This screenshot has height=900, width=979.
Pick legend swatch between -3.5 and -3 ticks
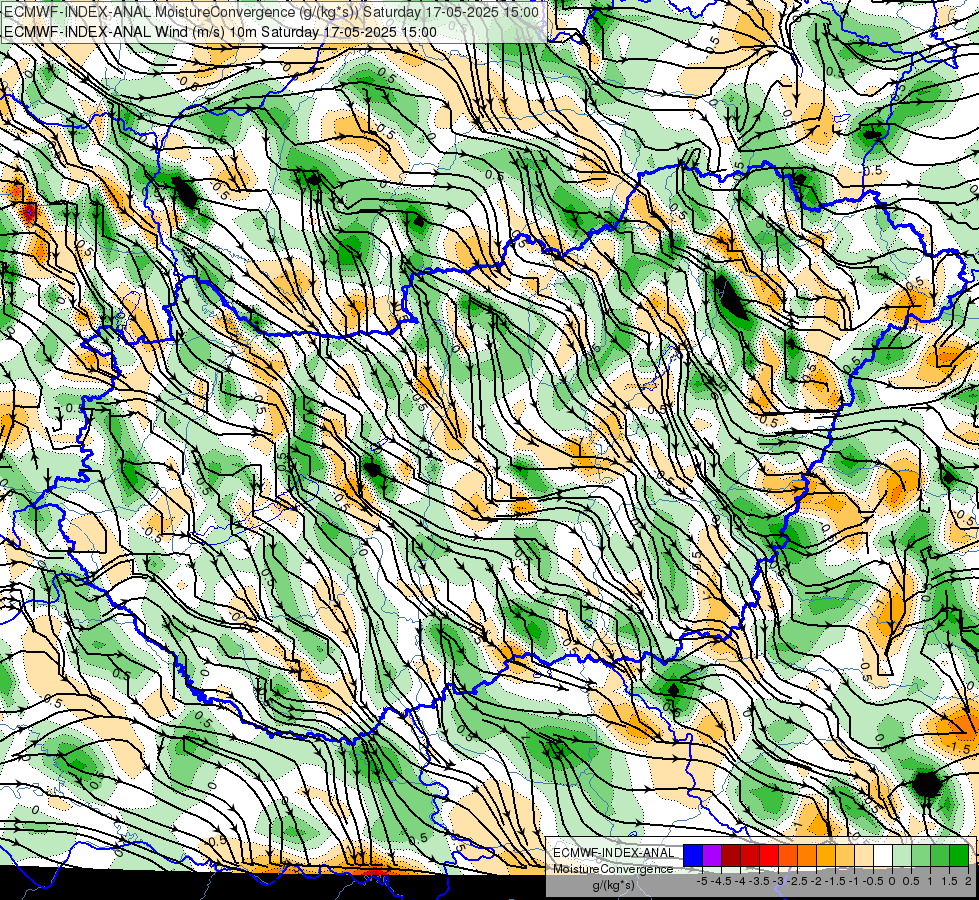pos(769,855)
